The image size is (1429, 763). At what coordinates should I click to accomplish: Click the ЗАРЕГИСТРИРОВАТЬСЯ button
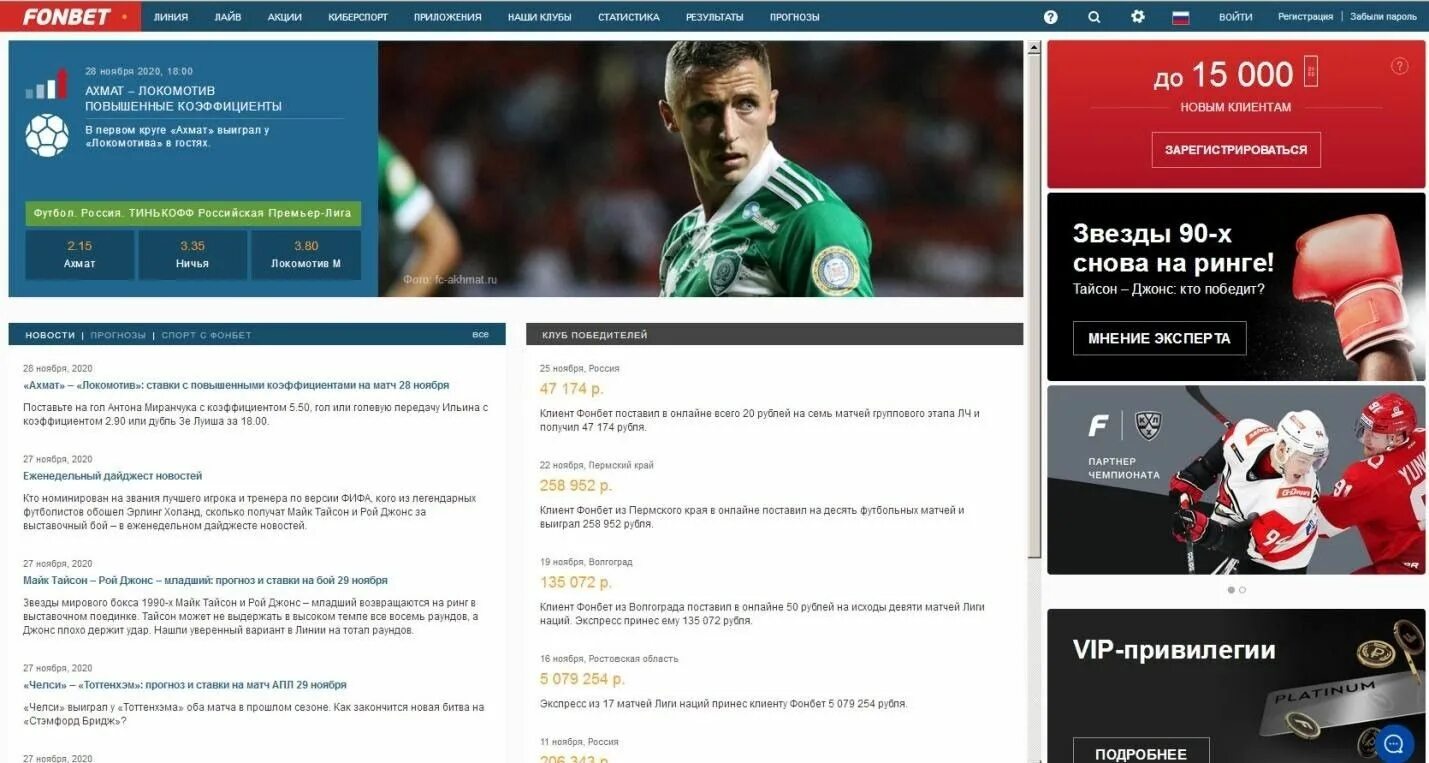click(x=1236, y=150)
